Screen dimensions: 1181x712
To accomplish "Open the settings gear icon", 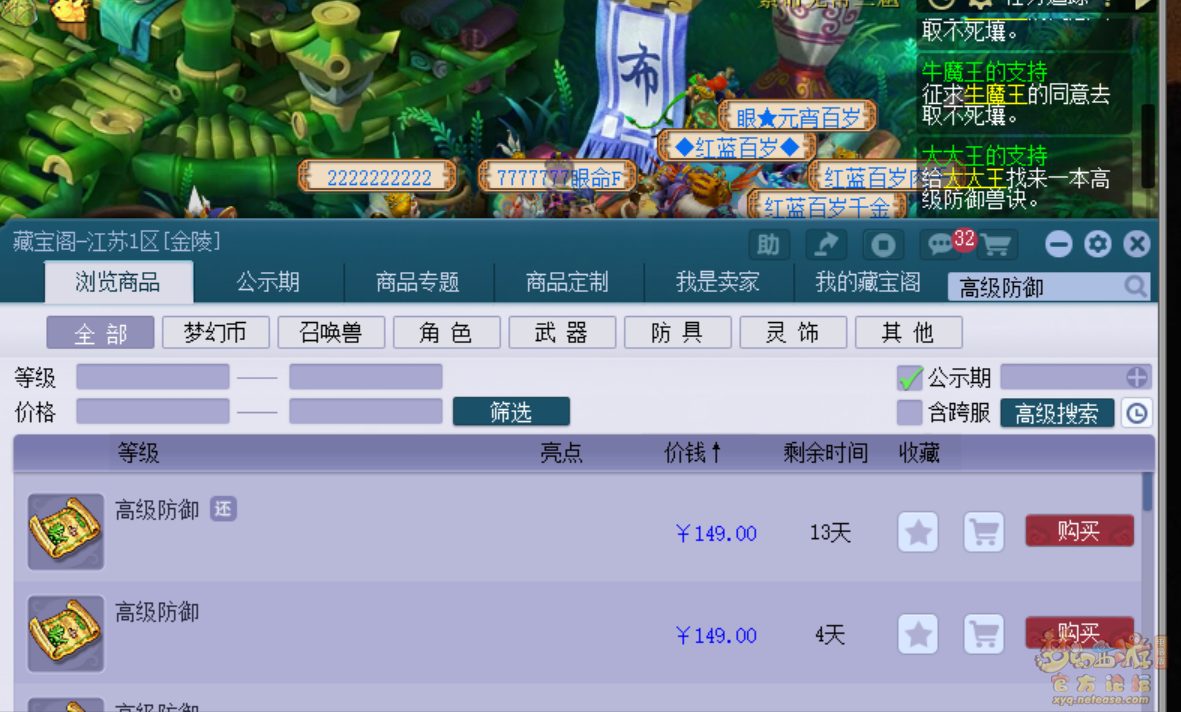I will 1097,244.
